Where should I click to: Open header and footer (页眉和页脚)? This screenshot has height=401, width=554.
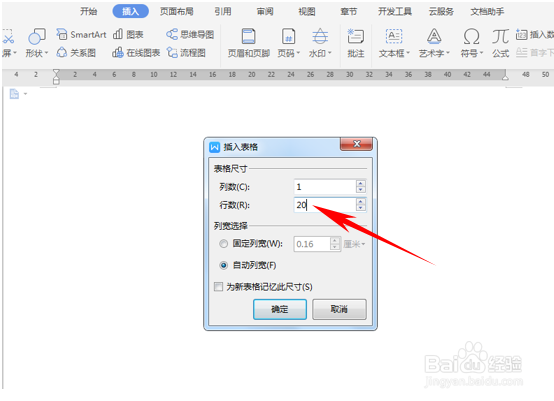click(249, 43)
